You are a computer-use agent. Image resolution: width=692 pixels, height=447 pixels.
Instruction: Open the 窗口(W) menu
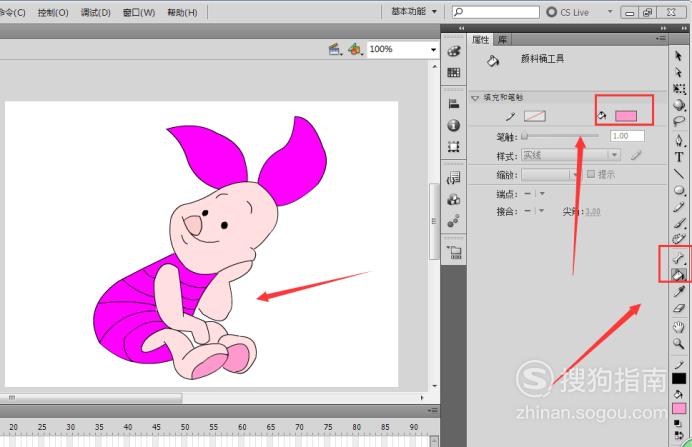click(139, 12)
